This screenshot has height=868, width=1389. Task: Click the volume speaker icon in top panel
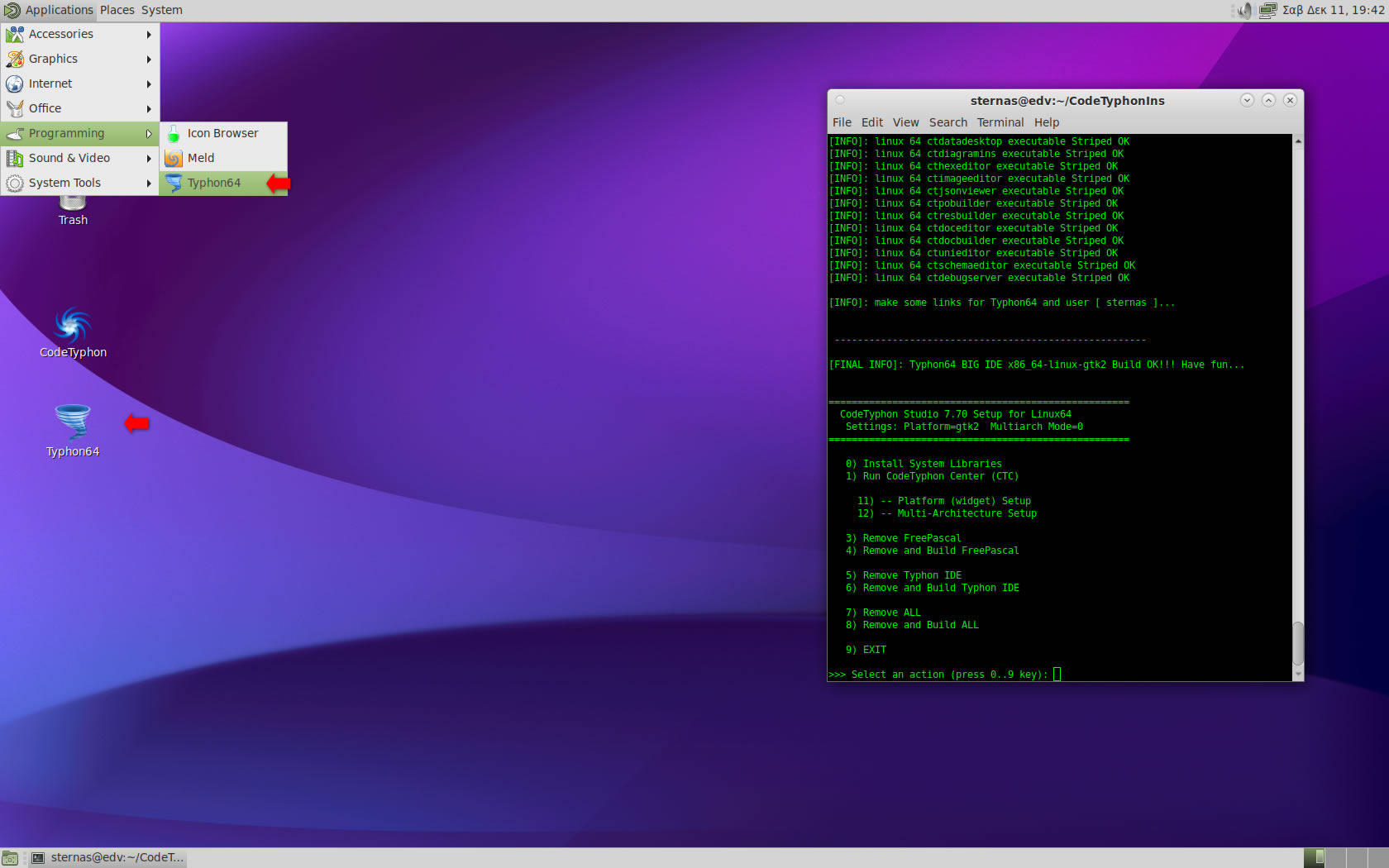tap(1243, 10)
